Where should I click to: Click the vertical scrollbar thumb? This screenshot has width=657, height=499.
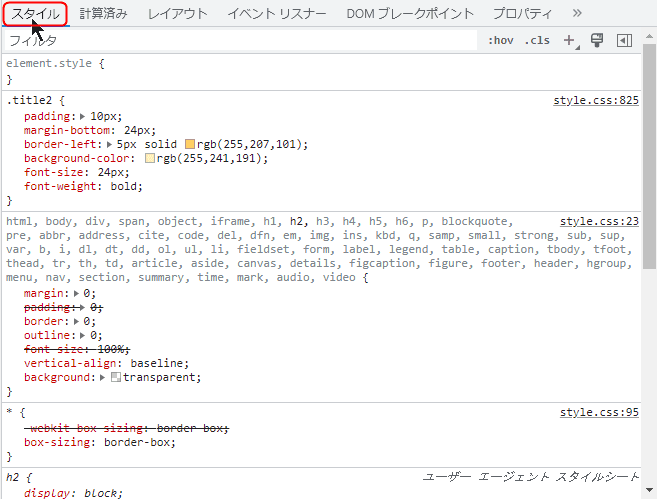point(649,156)
